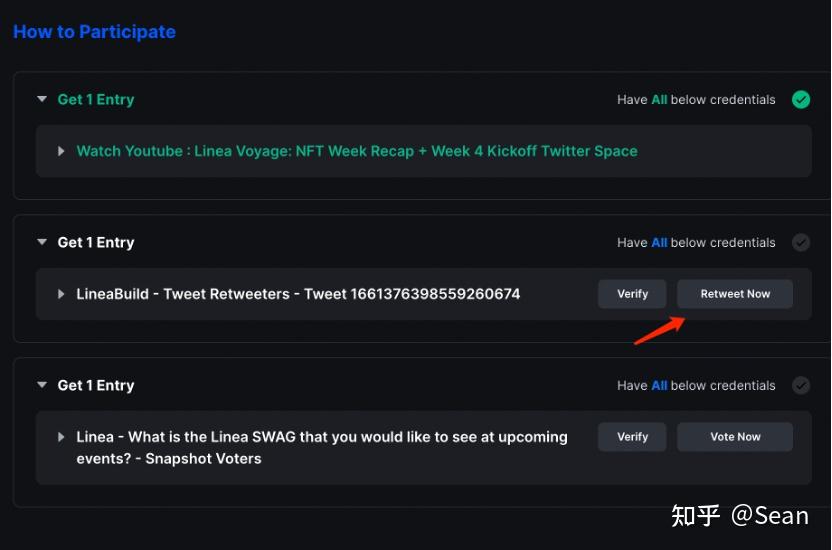Viewport: 832px width, 550px height.
Task: Collapse the second Get 1 Entry section
Action: pyautogui.click(x=42, y=242)
